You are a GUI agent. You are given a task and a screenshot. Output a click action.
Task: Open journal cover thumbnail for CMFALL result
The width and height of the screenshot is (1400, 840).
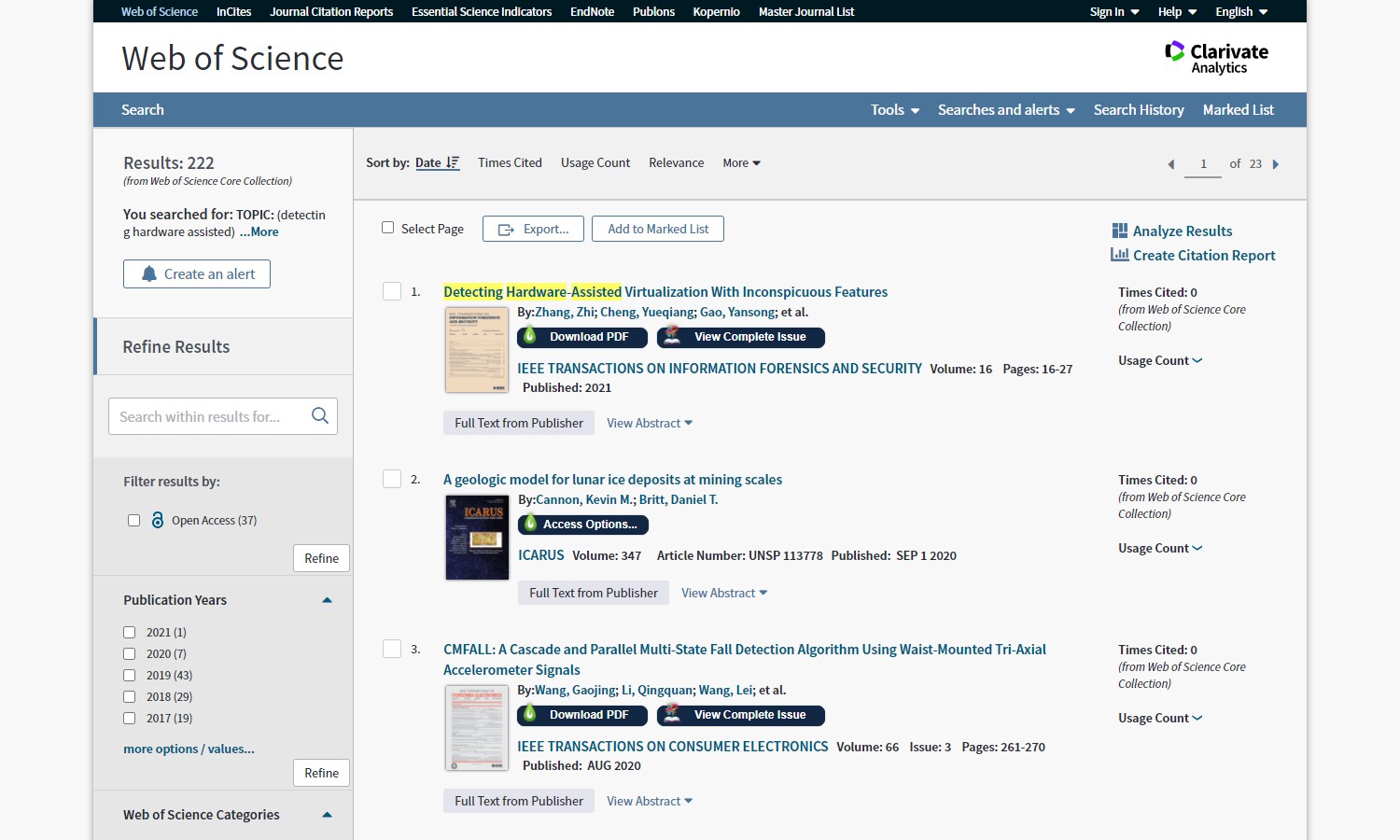click(x=476, y=728)
